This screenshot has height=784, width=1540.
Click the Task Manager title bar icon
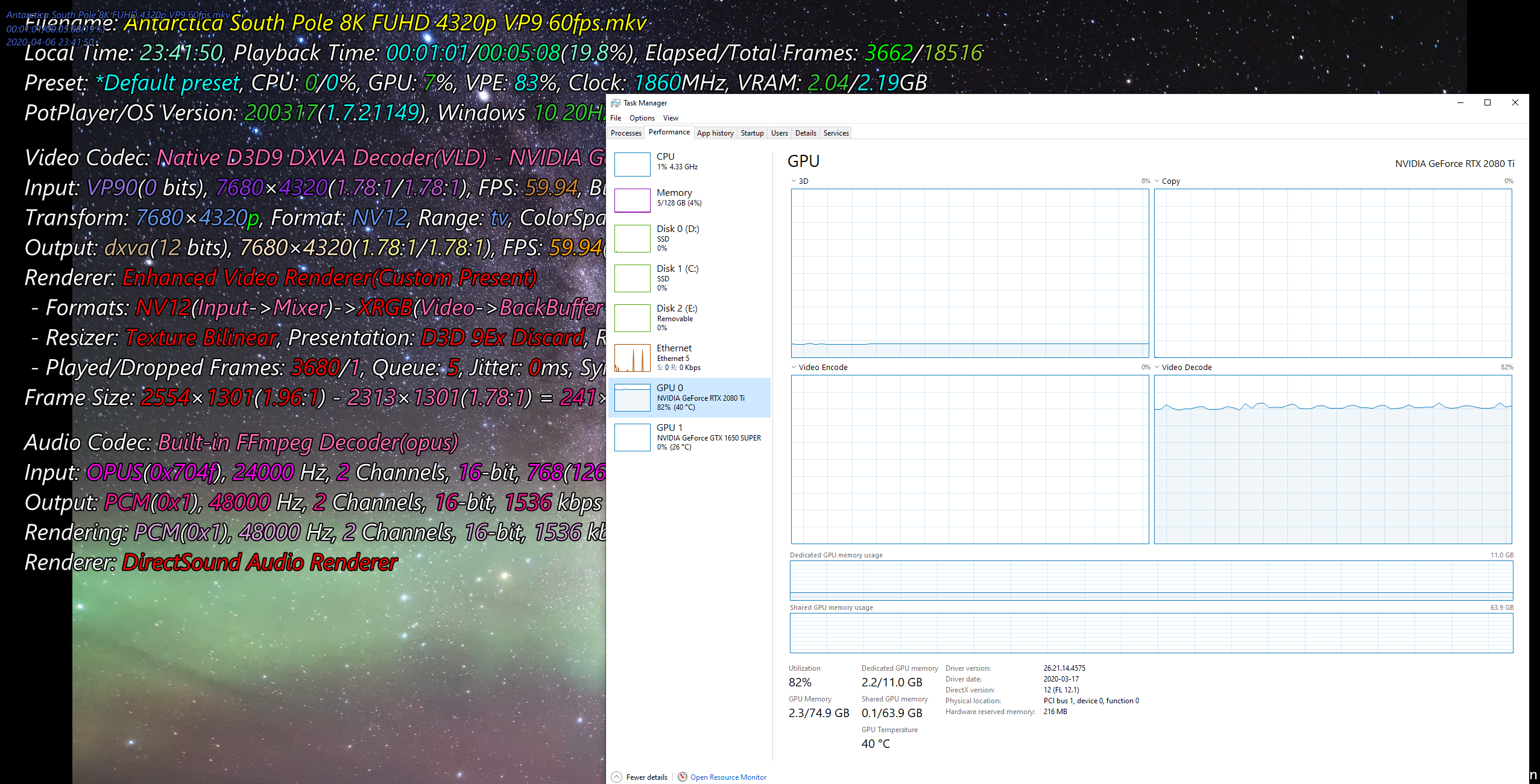[615, 103]
